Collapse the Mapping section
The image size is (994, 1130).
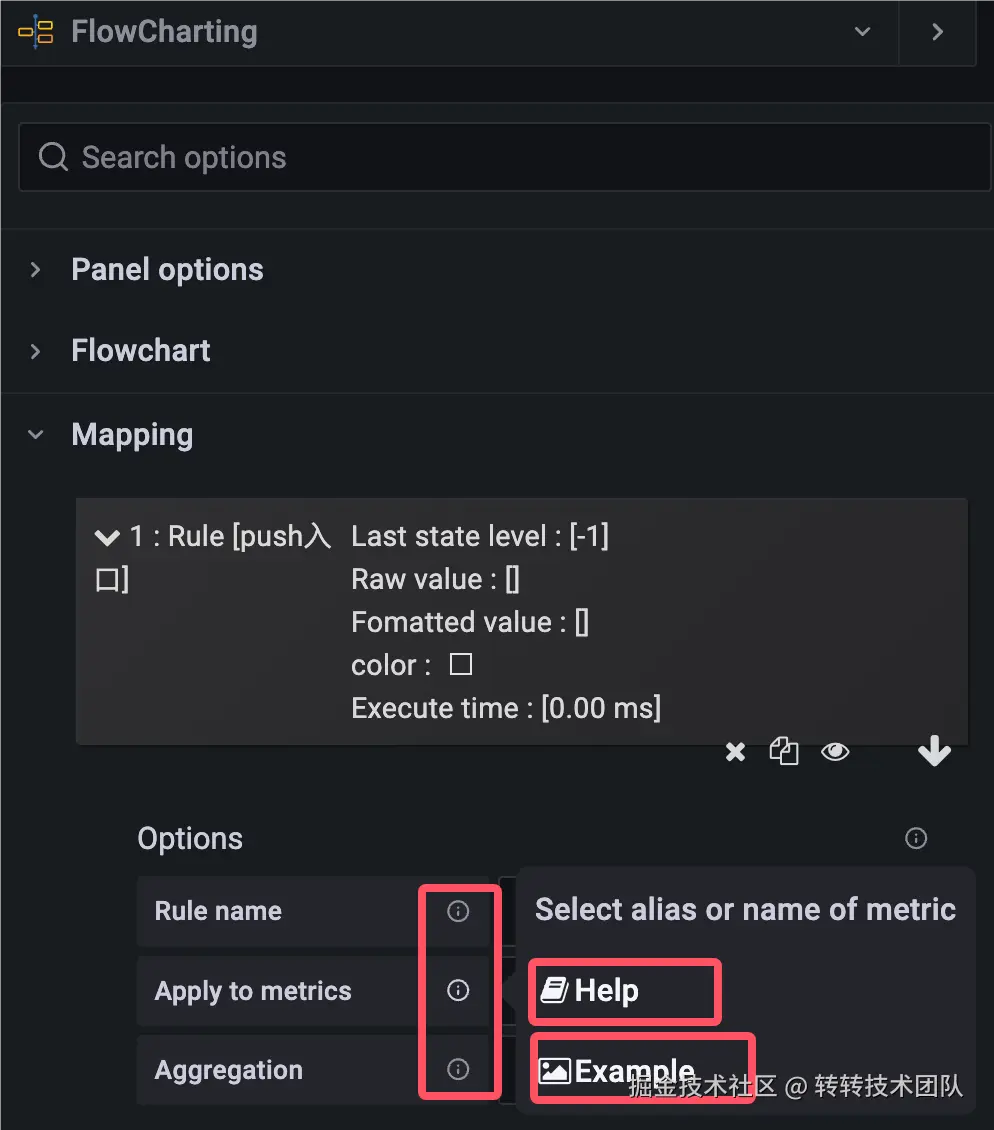pos(36,435)
